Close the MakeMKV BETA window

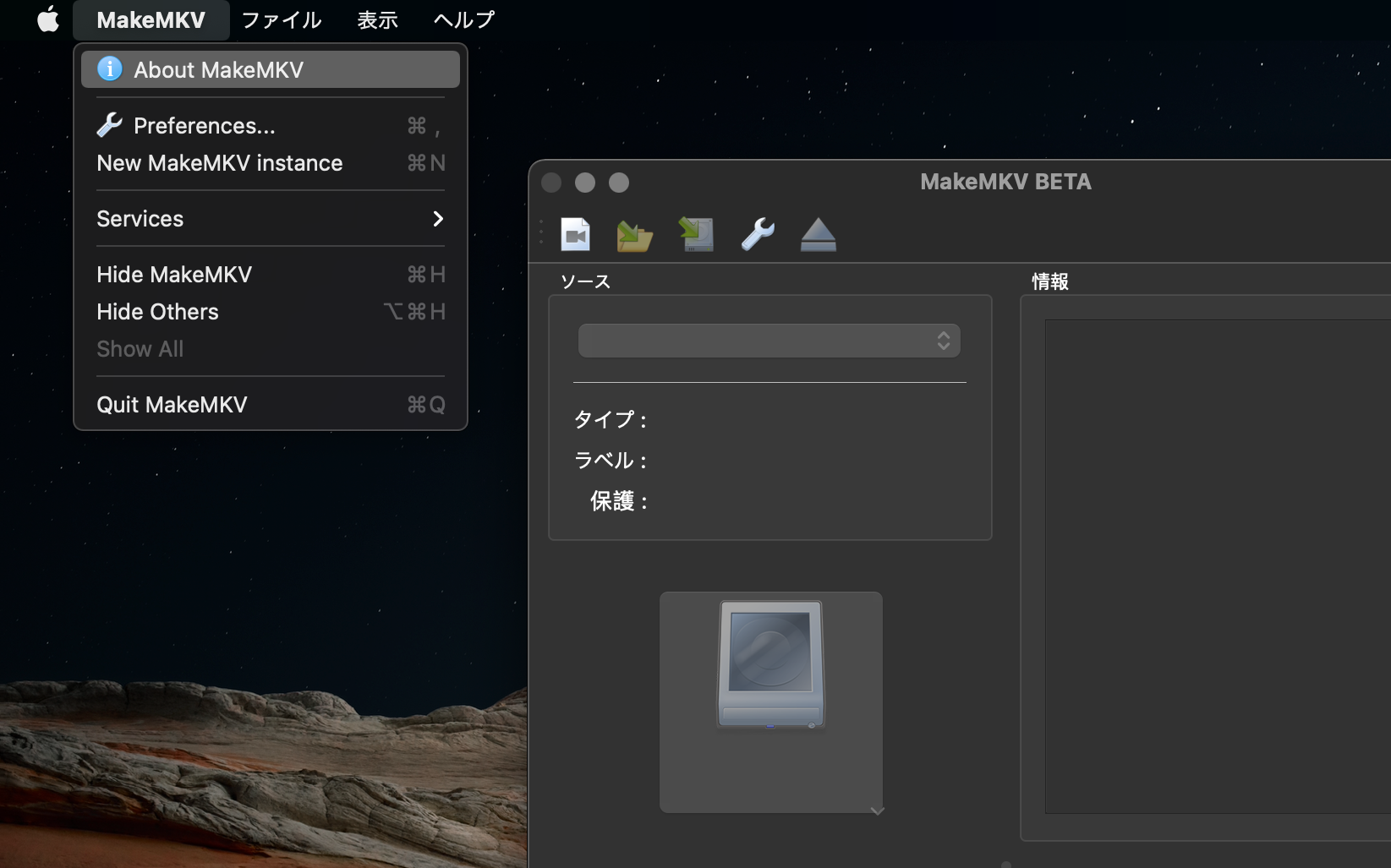click(551, 183)
